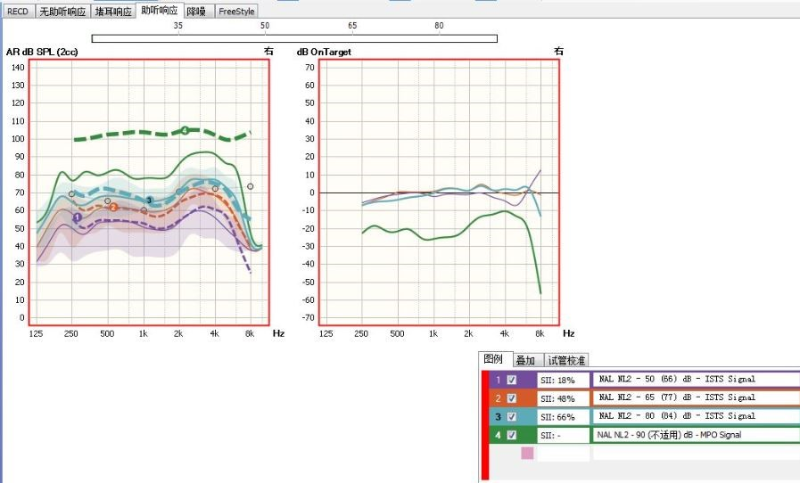
Task: Uncheck curve 1 purple checkbox
Action: [512, 380]
